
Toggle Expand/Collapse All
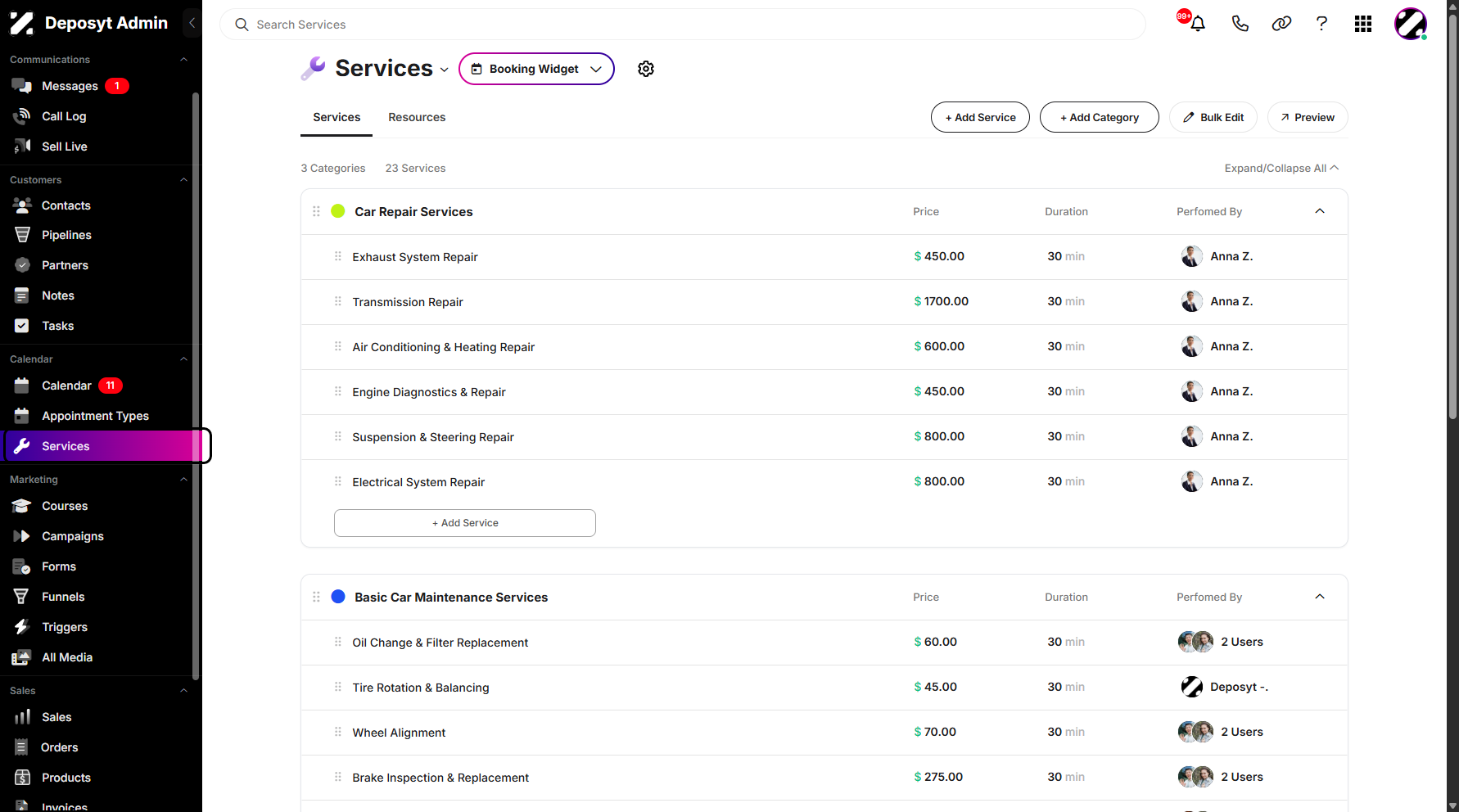[x=1281, y=168]
